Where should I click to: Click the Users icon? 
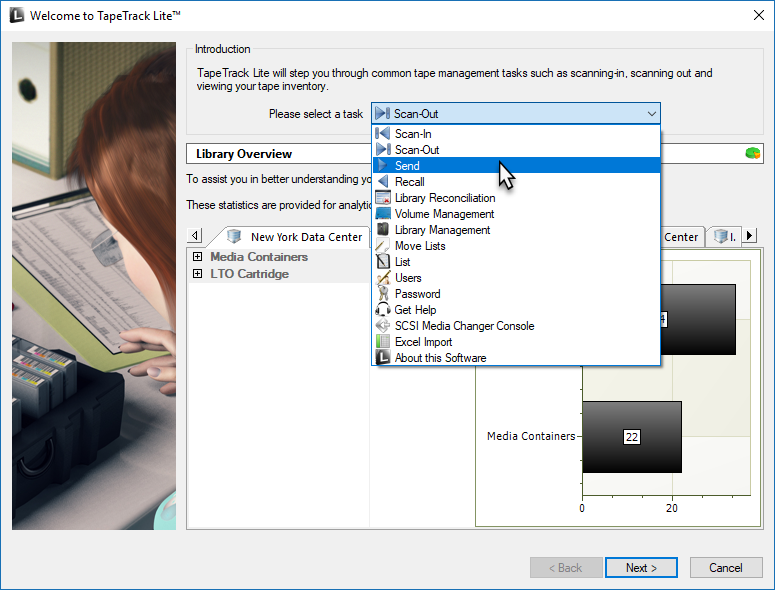click(x=383, y=278)
